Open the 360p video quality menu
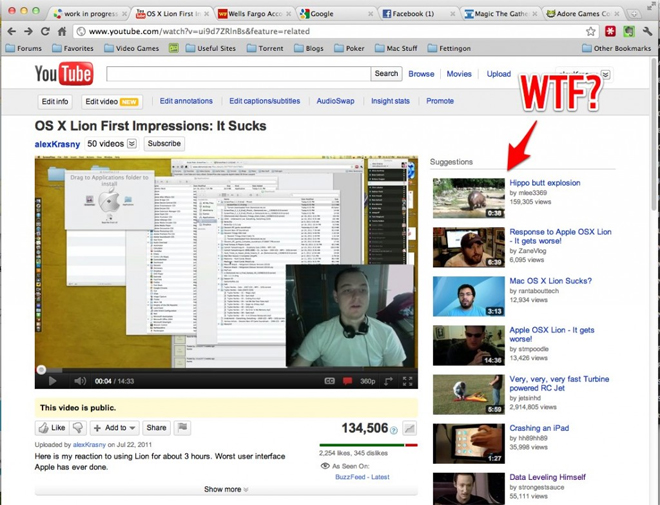 [x=368, y=381]
